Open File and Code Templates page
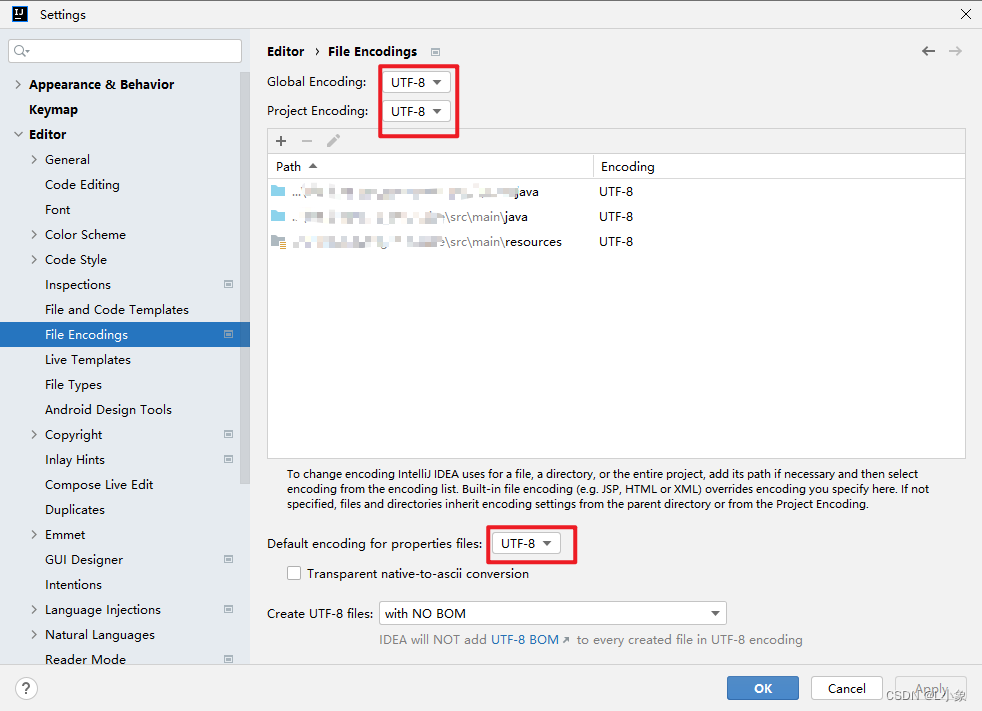Viewport: 982px width, 711px height. pos(116,309)
